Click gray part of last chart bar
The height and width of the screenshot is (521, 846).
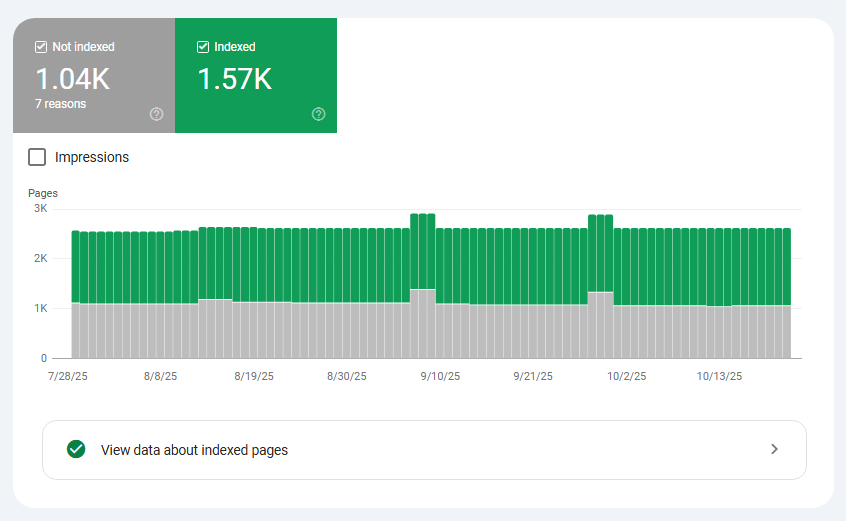[x=786, y=332]
